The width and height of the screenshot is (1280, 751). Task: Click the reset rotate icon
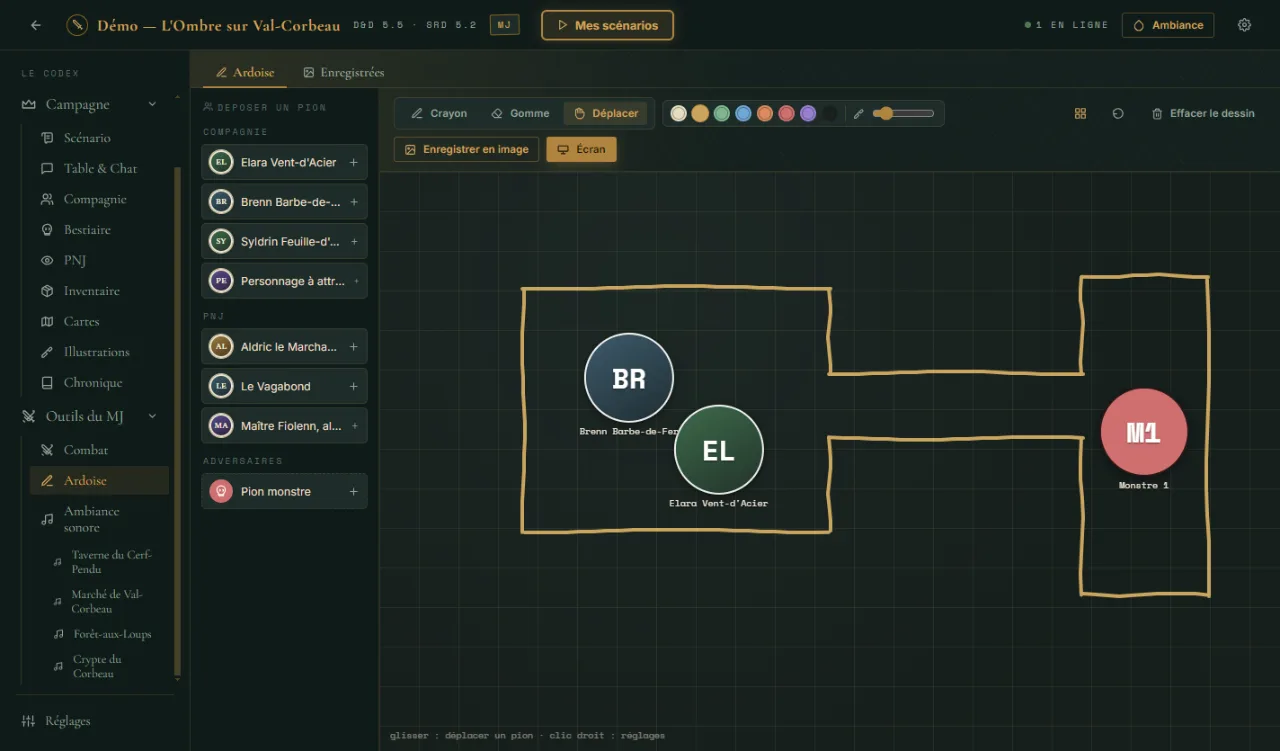1118,114
